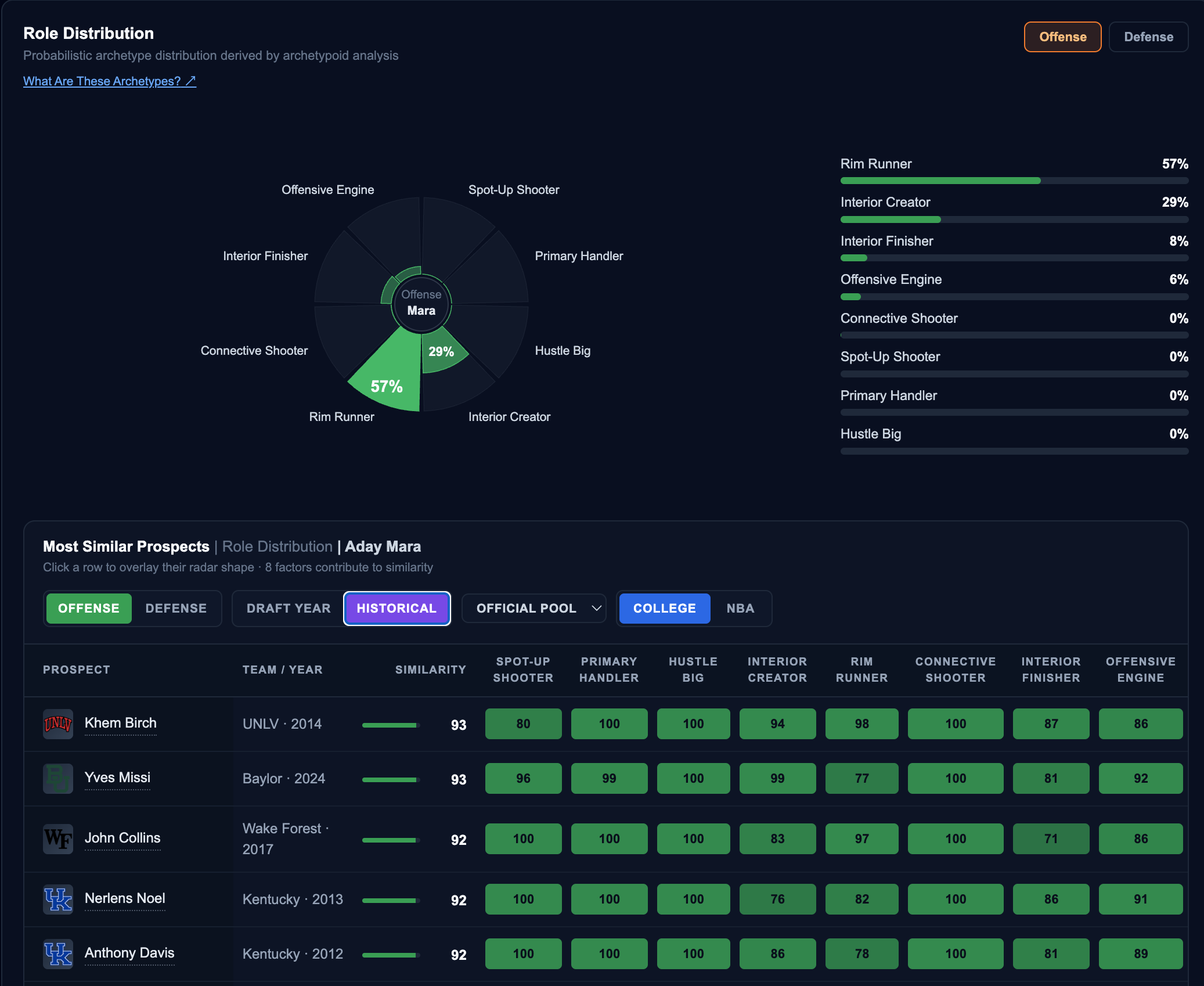Open Anthony Davis prospect link
Image resolution: width=1204 pixels, height=986 pixels.
coord(129,953)
